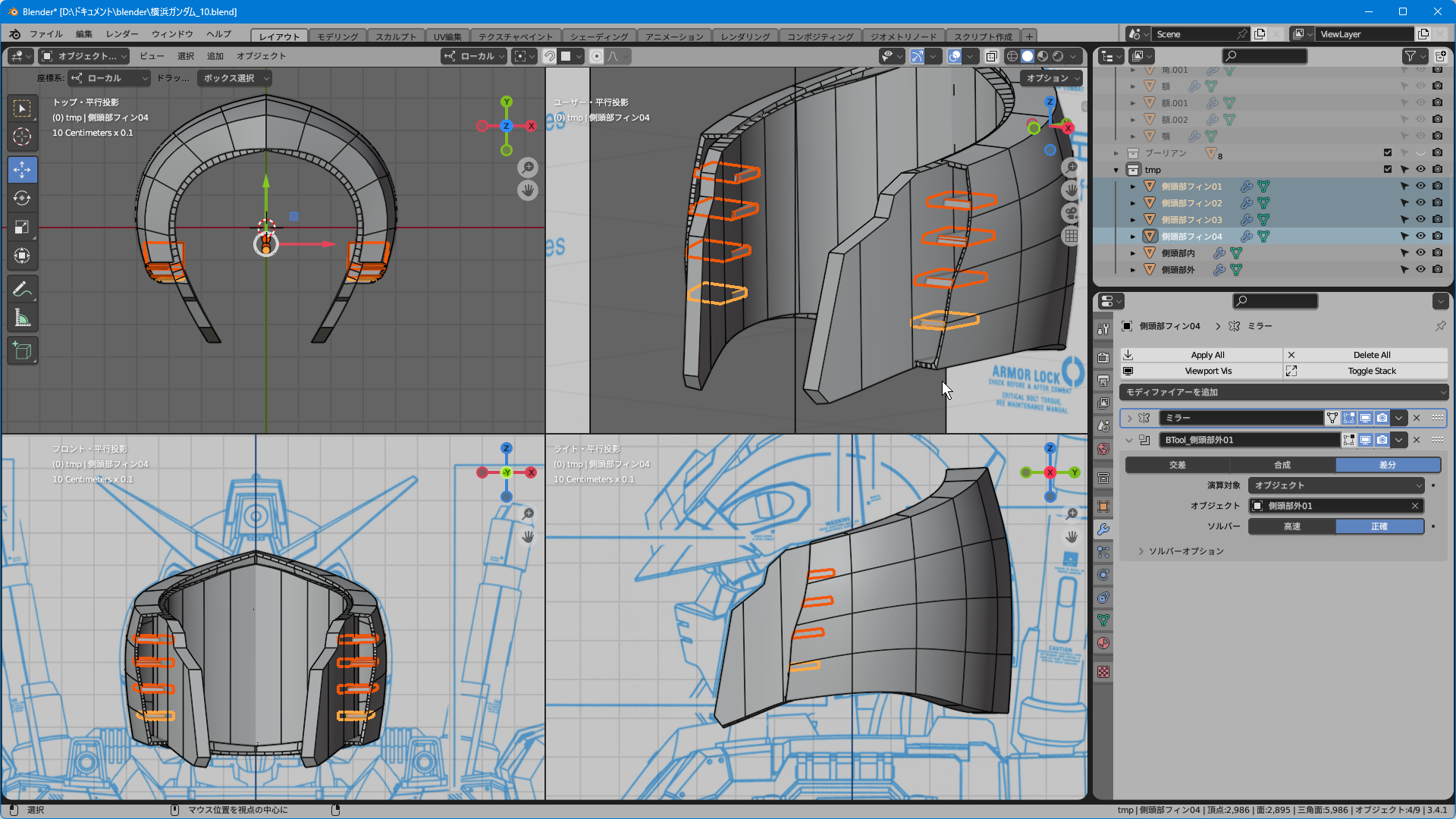Screen dimensions: 1456x819
Task: Click the Apply All button
Action: pyautogui.click(x=1207, y=355)
